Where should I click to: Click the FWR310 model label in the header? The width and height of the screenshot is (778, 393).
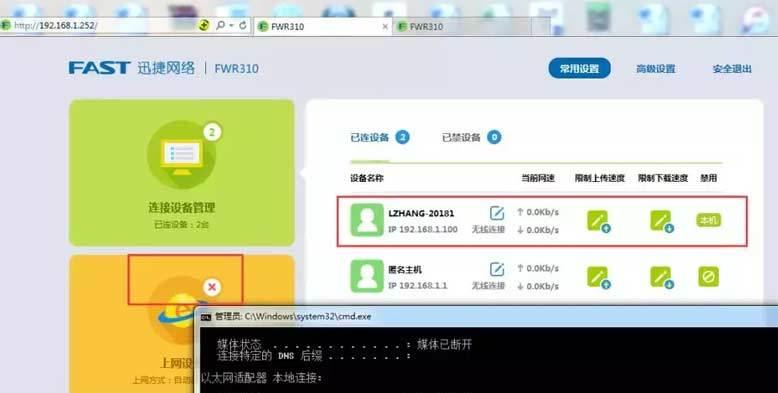click(x=236, y=68)
